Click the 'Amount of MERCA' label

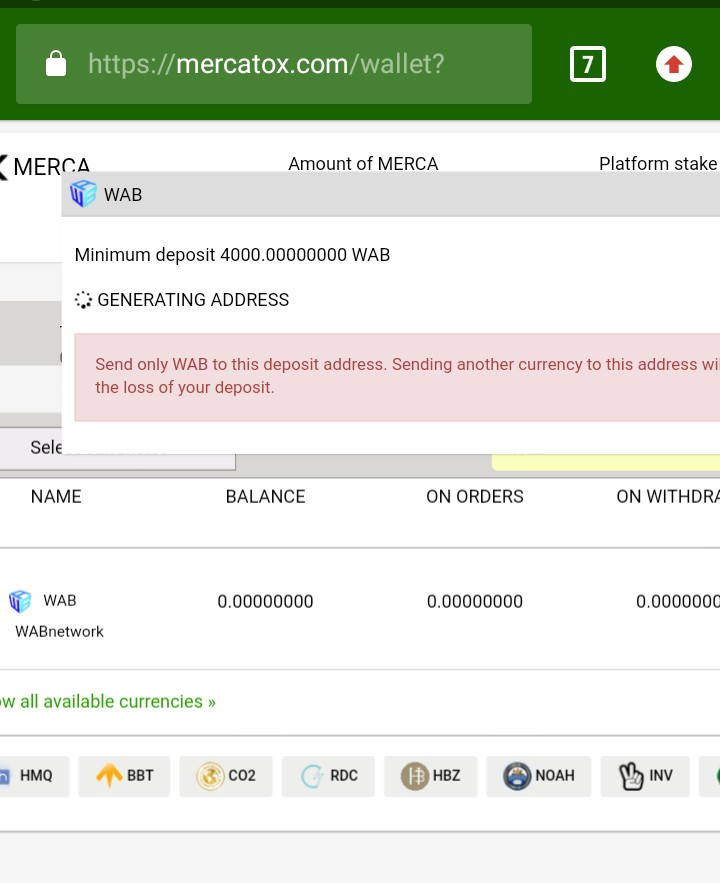pyautogui.click(x=363, y=164)
